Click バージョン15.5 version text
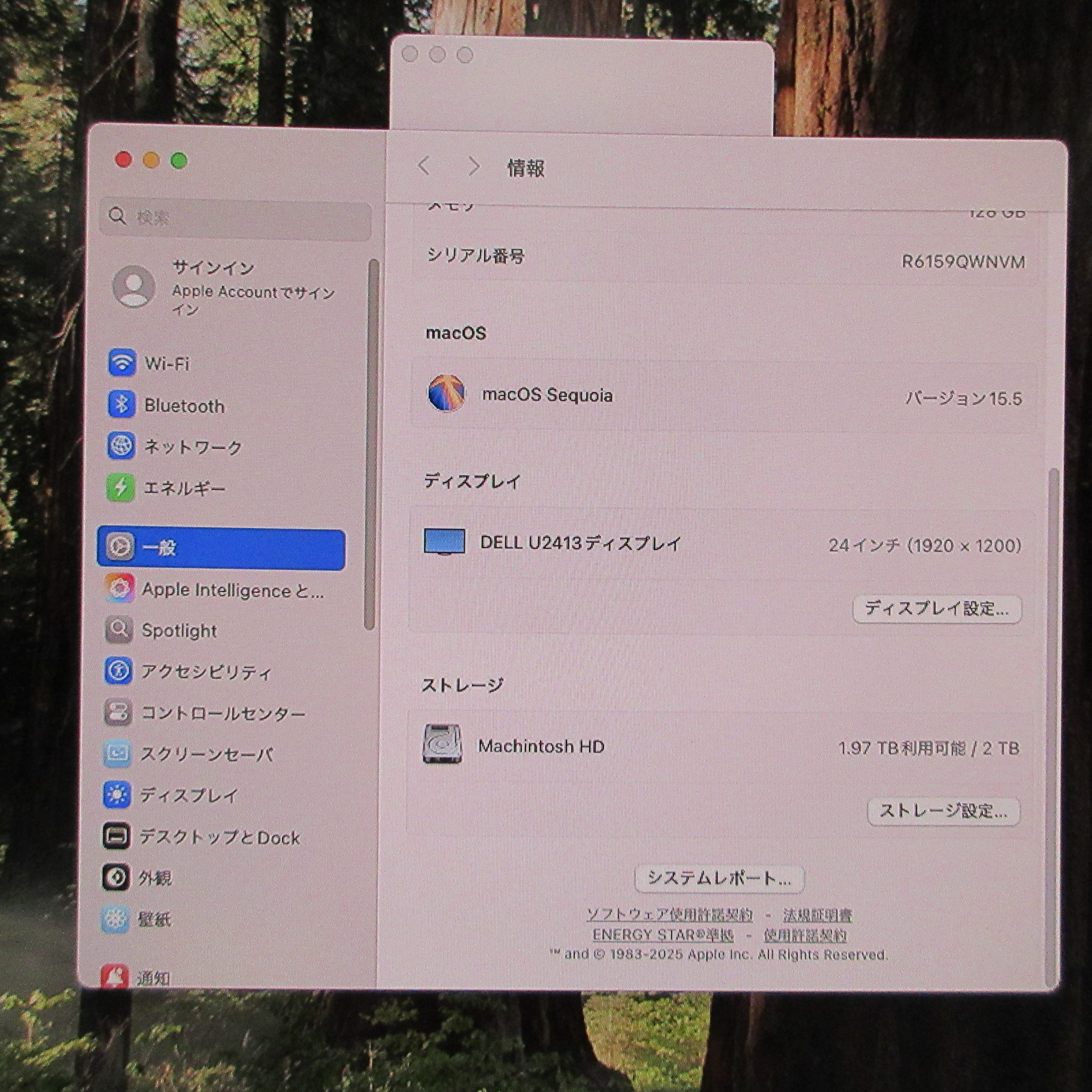The height and width of the screenshot is (1092, 1092). (x=963, y=398)
